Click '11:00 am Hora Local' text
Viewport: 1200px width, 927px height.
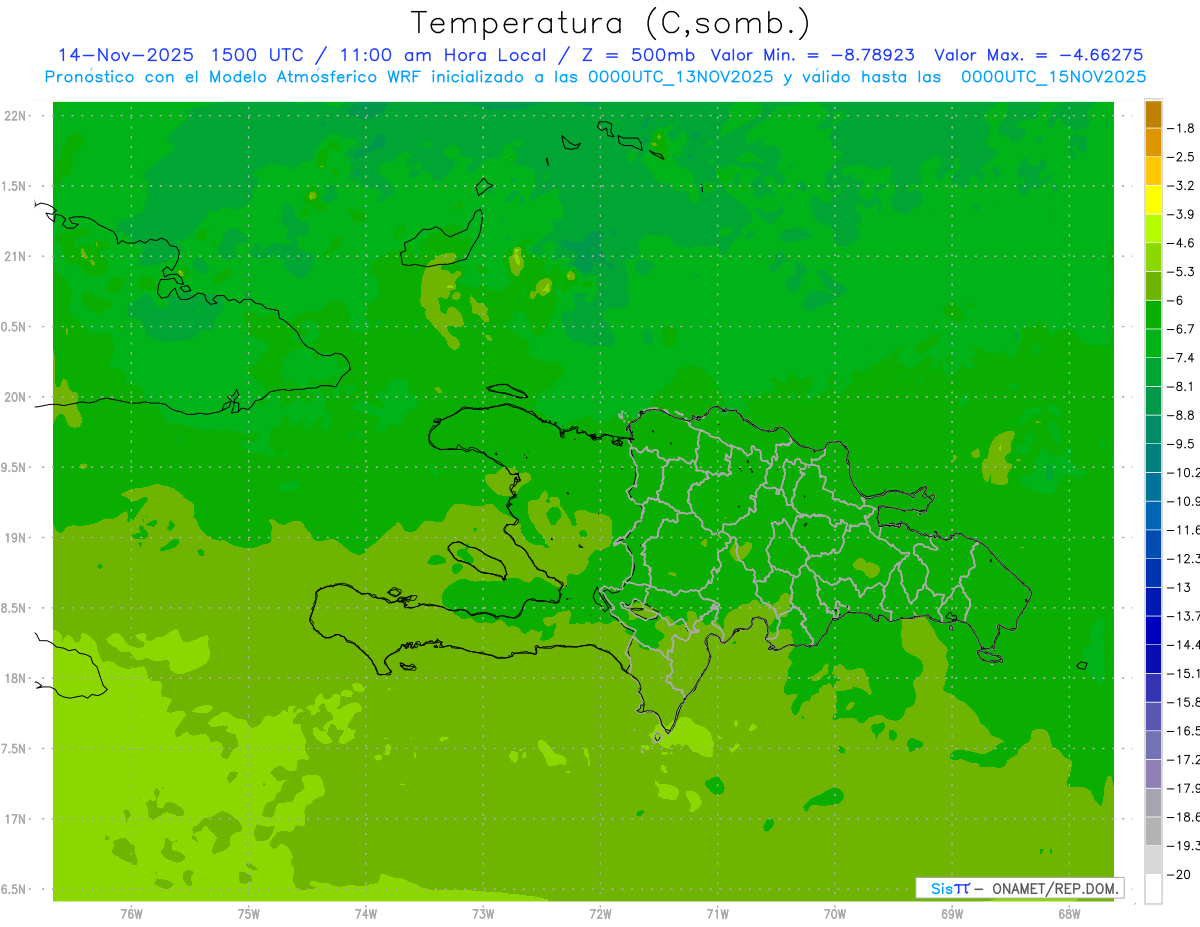[x=441, y=55]
